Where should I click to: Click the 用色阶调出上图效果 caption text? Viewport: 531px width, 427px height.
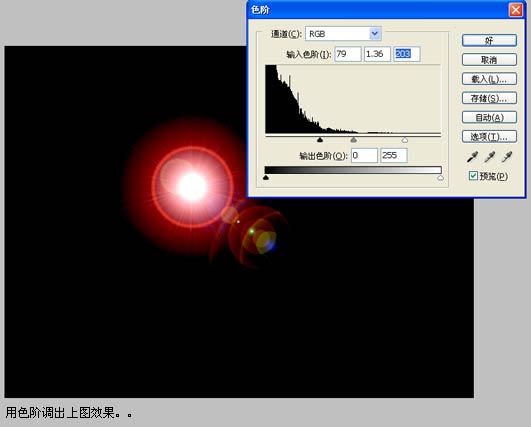(x=69, y=412)
